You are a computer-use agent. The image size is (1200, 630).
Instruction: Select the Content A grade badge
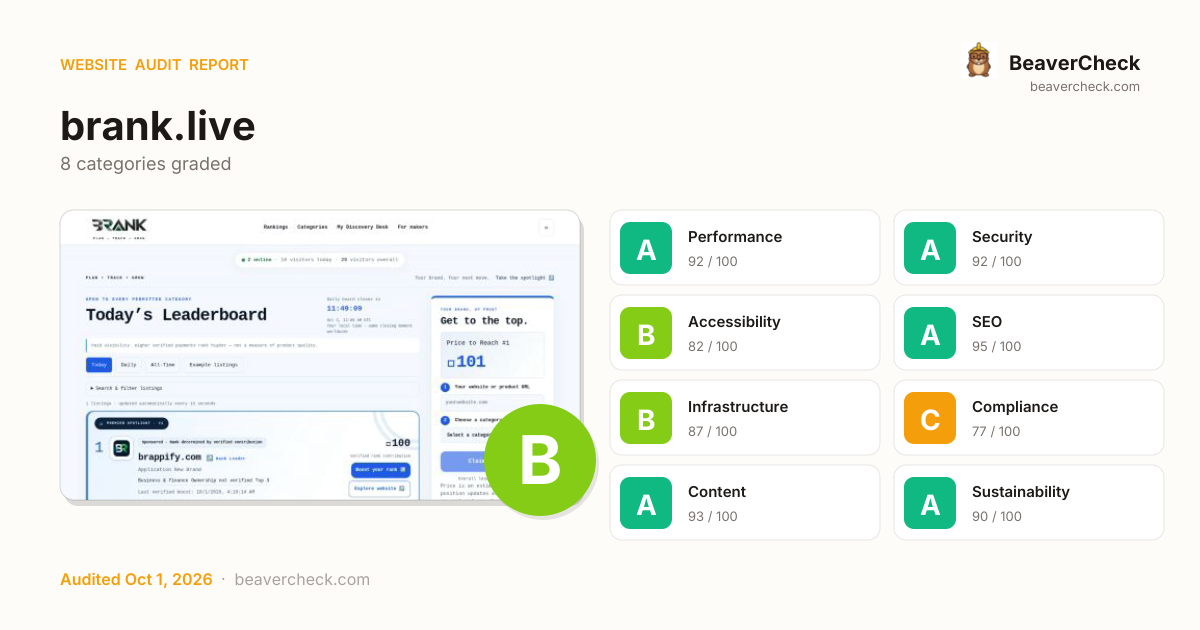click(x=647, y=503)
